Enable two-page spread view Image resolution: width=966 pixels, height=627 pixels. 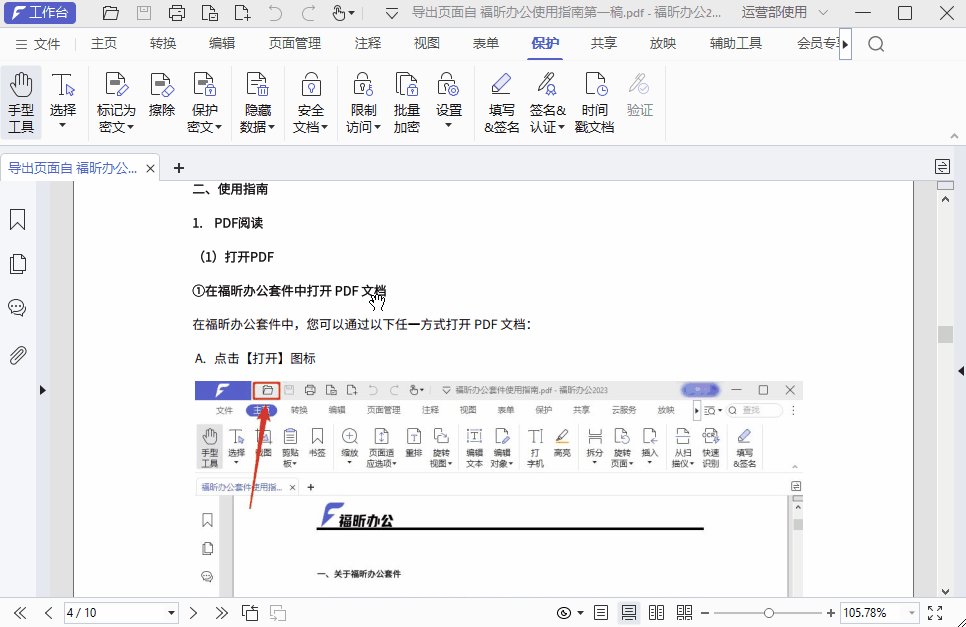656,612
